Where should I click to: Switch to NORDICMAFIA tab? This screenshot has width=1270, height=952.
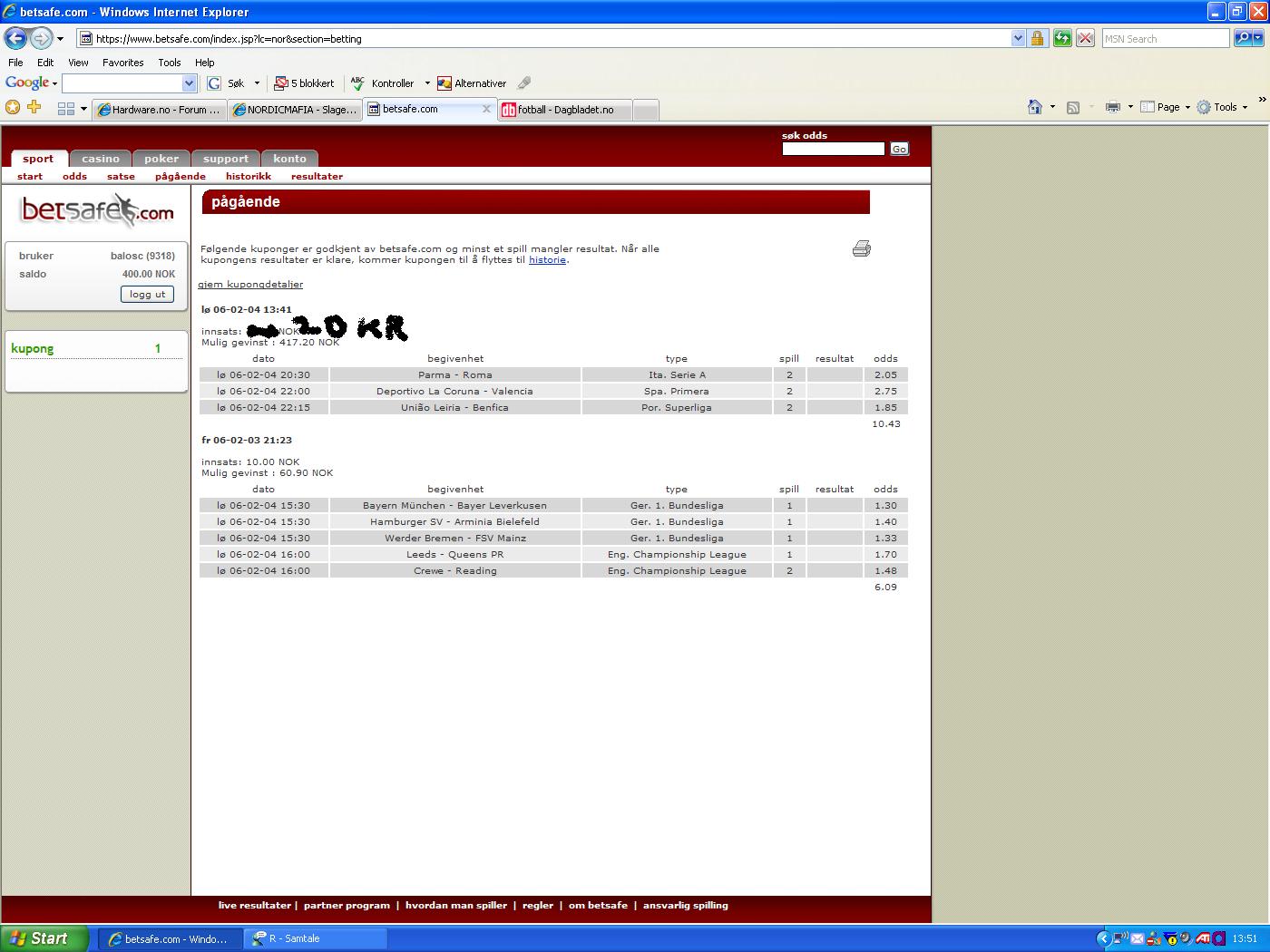pyautogui.click(x=294, y=110)
